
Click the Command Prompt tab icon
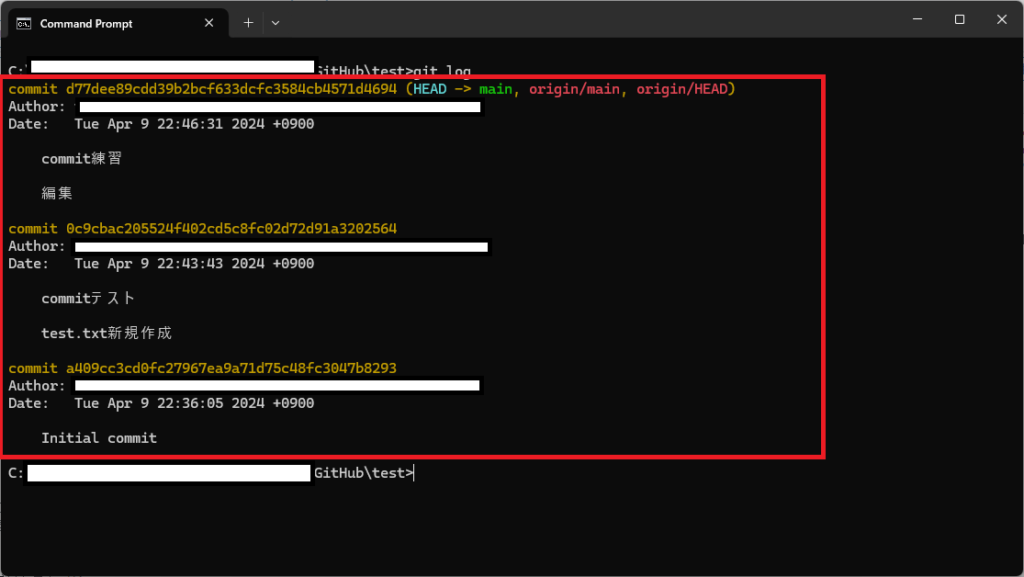[24, 23]
